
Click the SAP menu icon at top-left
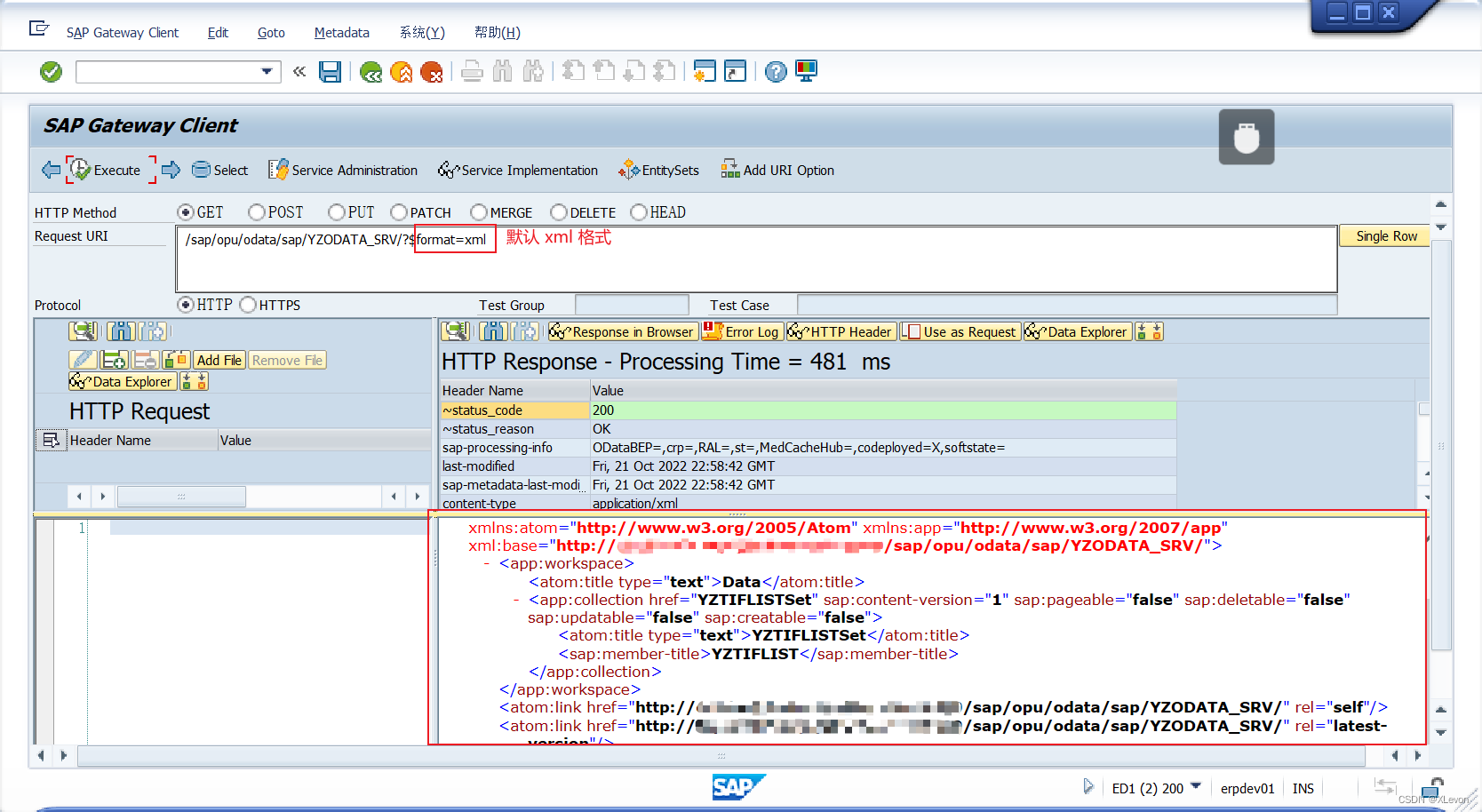pos(39,29)
